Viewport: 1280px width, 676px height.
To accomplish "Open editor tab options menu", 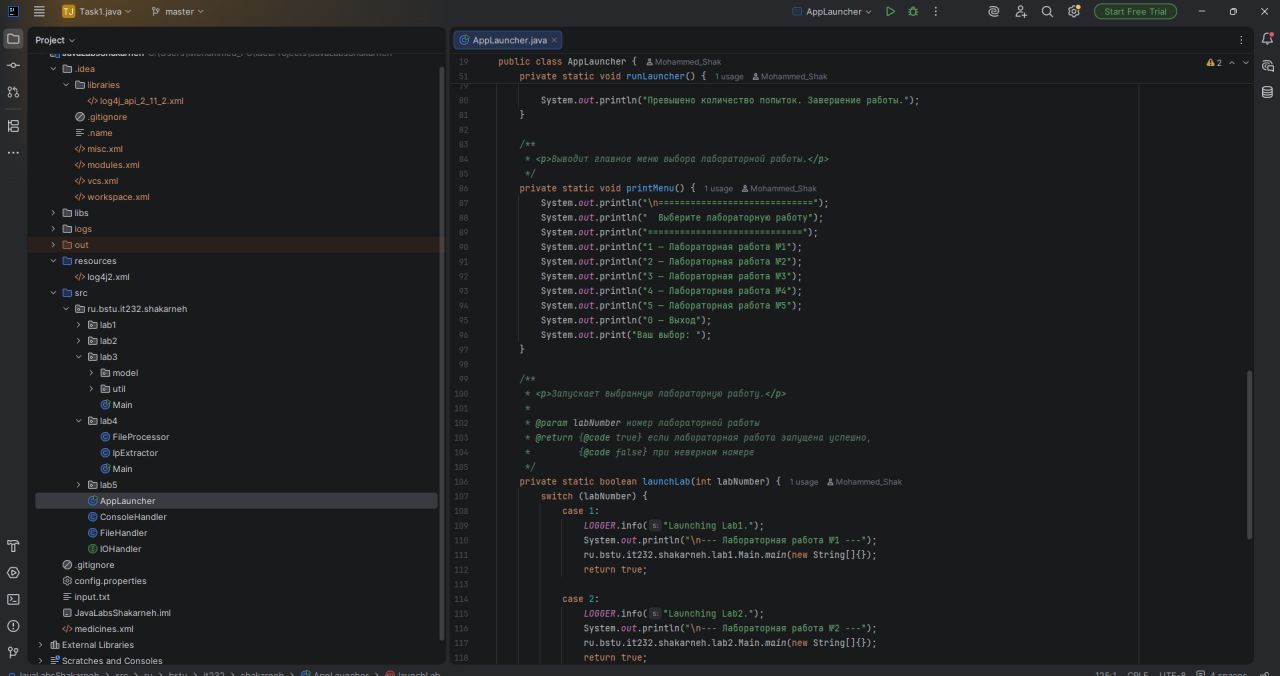I will click(x=1242, y=40).
